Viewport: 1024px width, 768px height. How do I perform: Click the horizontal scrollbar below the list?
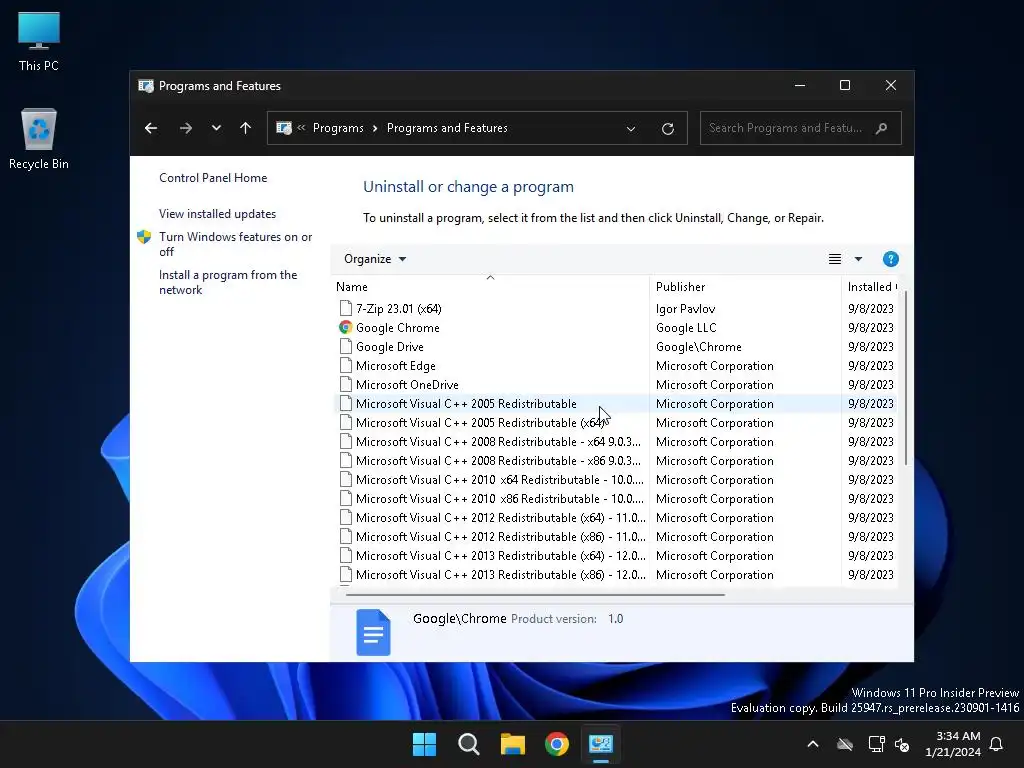[535, 595]
